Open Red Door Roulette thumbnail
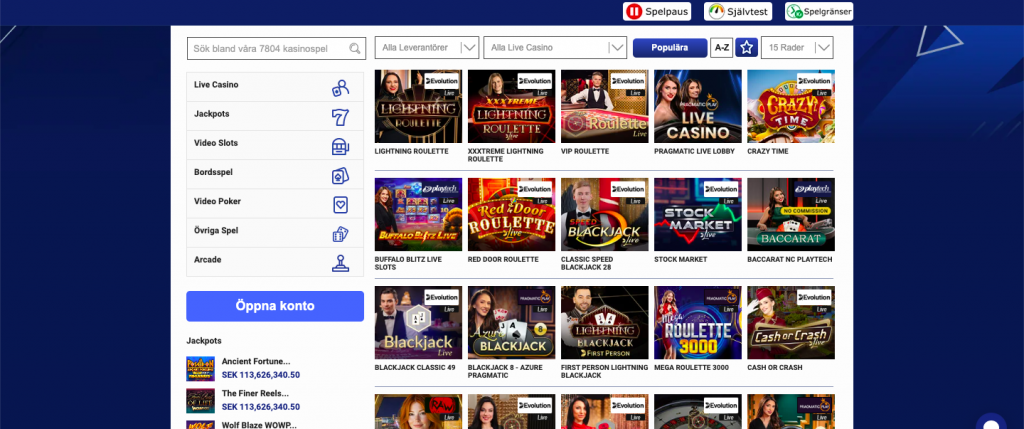Screen dimensions: 1024x429 click(x=511, y=215)
